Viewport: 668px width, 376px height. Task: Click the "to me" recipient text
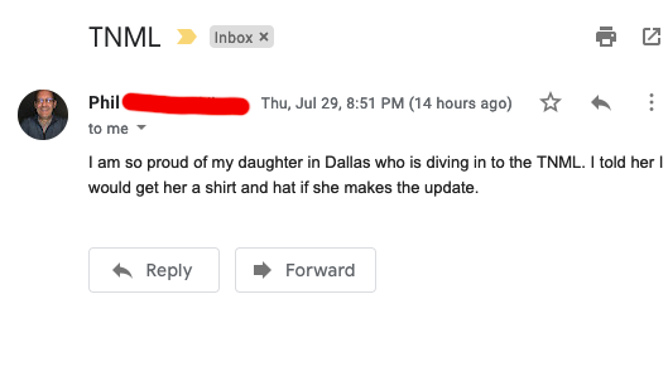(108, 129)
